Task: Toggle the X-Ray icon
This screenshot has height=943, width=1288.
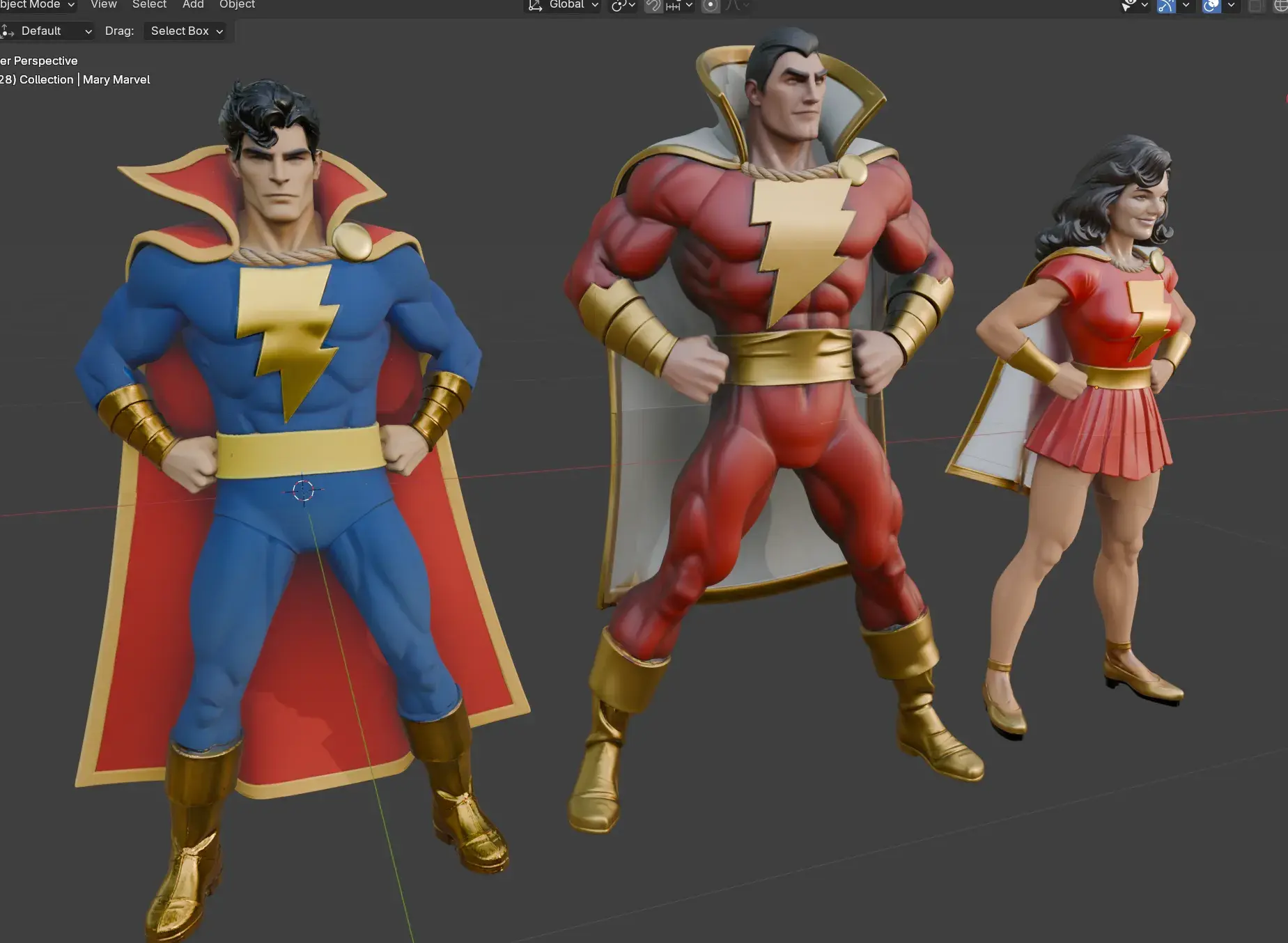Action: pos(1255,6)
